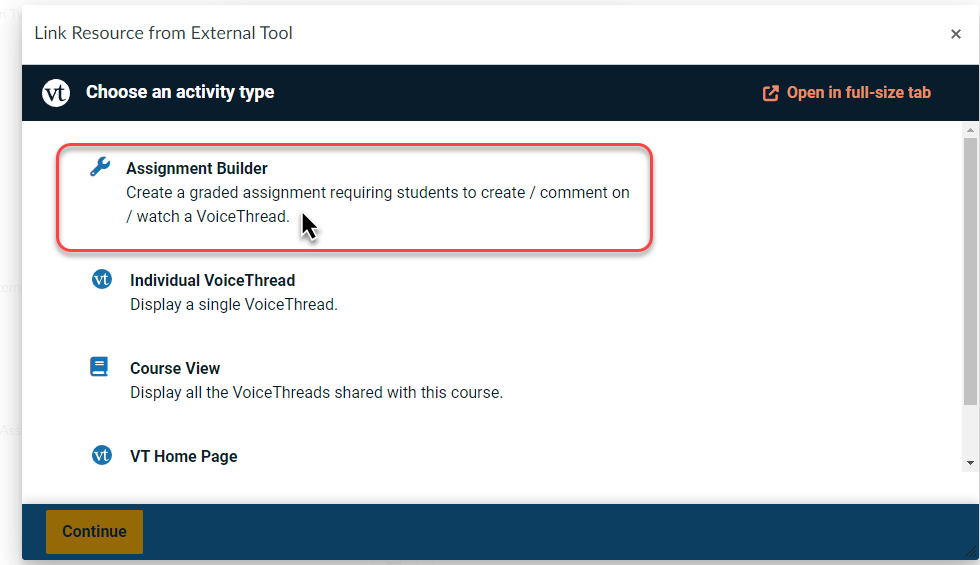980x565 pixels.
Task: Close the Link Resource dialog
Action: point(956,34)
